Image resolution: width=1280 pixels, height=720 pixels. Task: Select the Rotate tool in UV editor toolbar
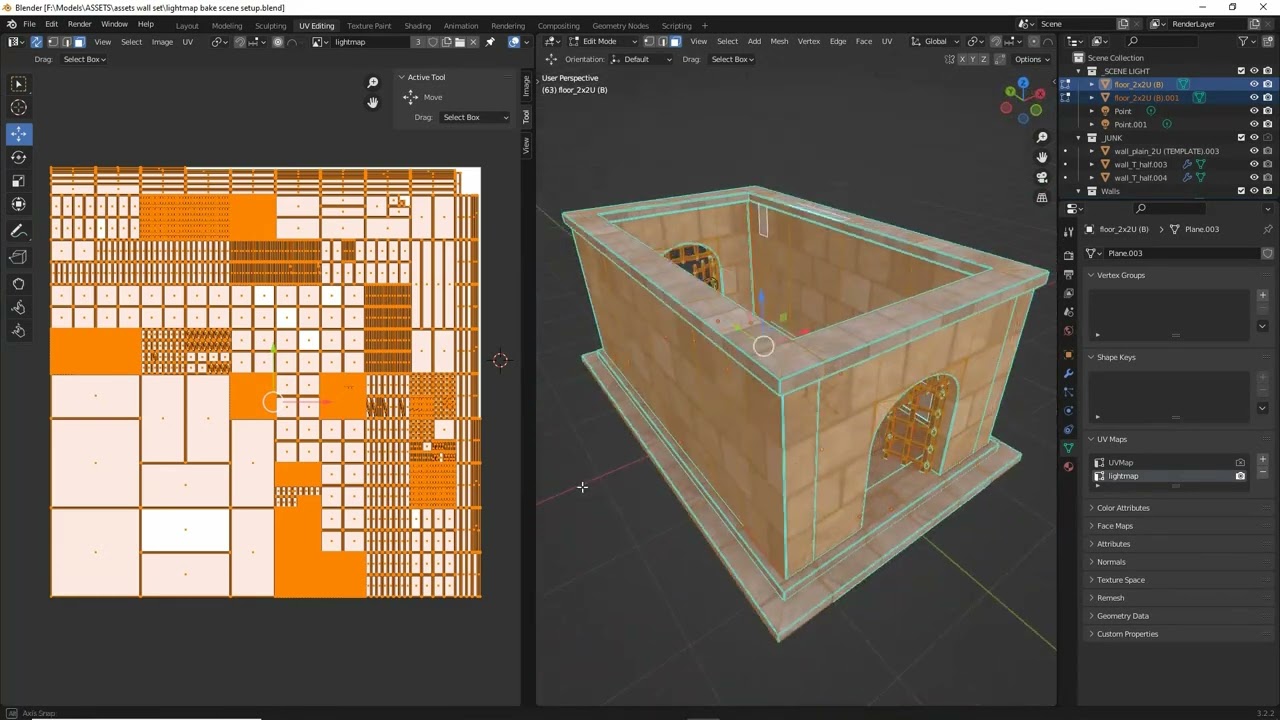[x=19, y=157]
